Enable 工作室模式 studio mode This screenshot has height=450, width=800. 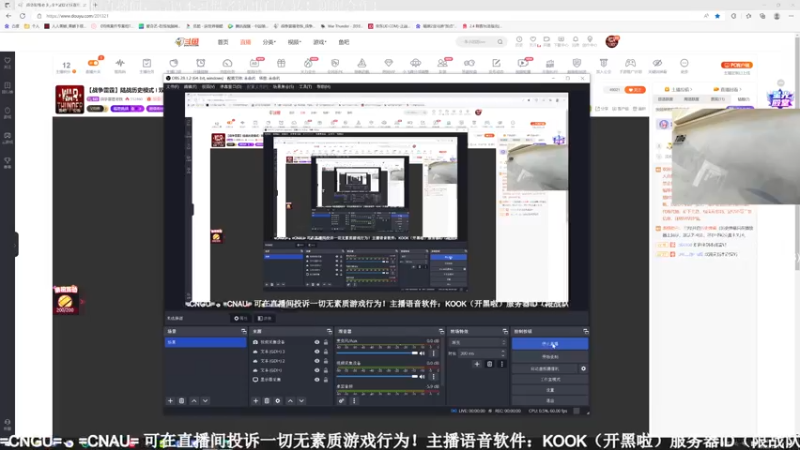pos(549,380)
